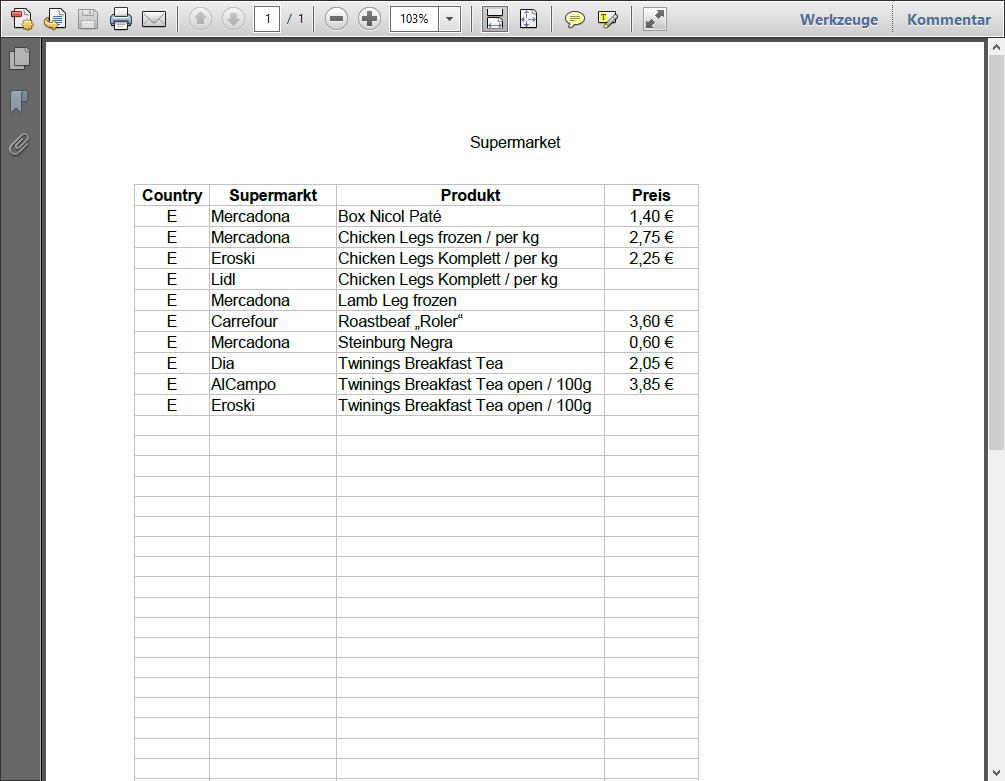1005x781 pixels.
Task: Click the zoom in plus button
Action: 369,19
